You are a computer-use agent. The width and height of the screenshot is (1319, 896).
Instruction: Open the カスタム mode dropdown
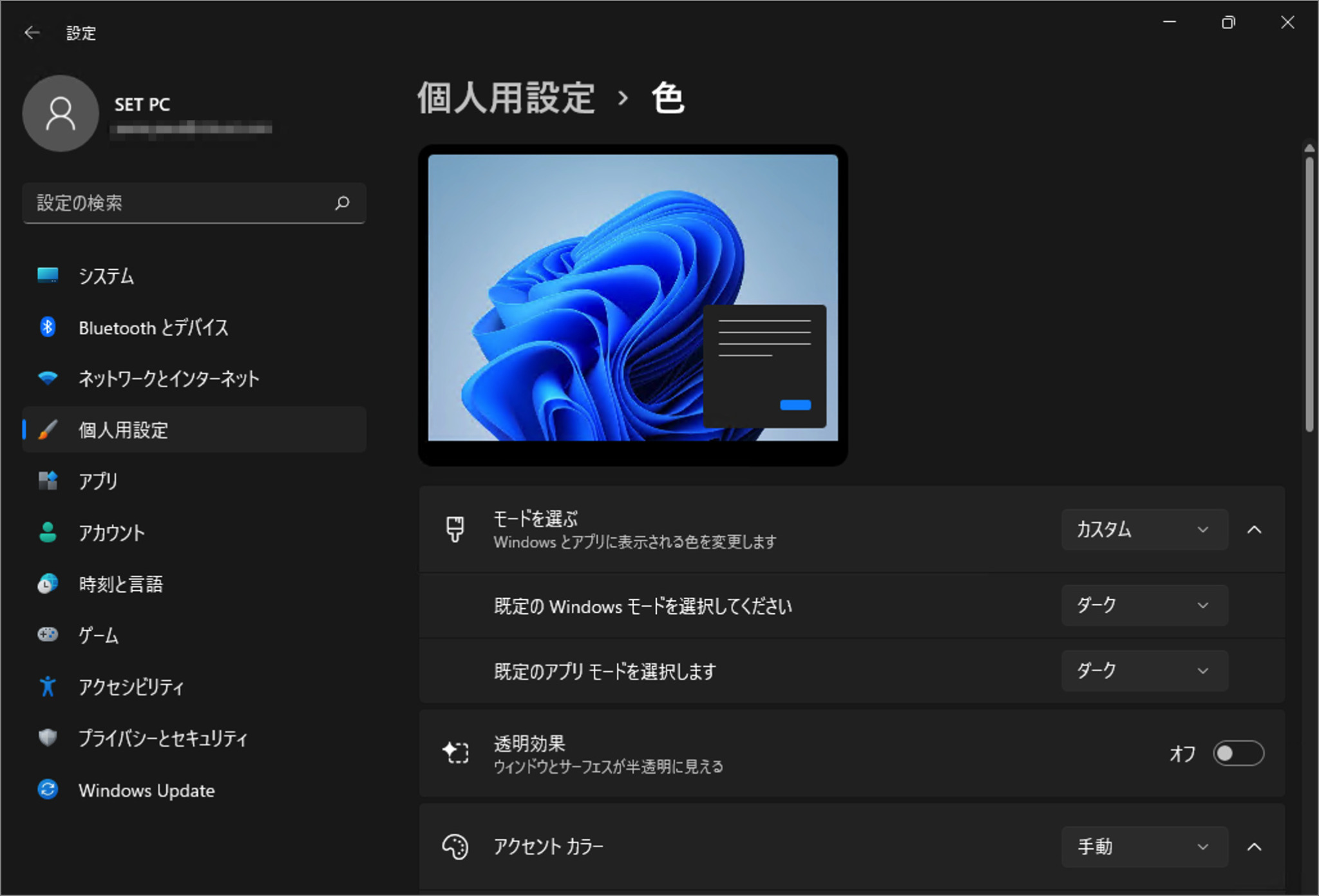pyautogui.click(x=1144, y=529)
